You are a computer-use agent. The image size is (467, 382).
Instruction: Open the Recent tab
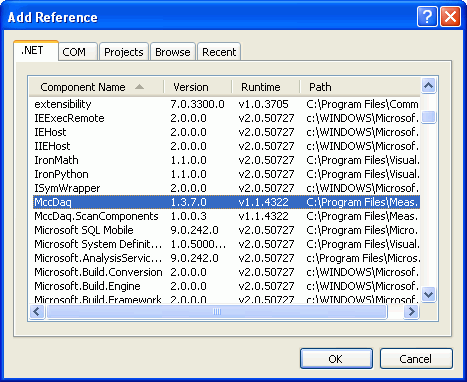point(219,52)
